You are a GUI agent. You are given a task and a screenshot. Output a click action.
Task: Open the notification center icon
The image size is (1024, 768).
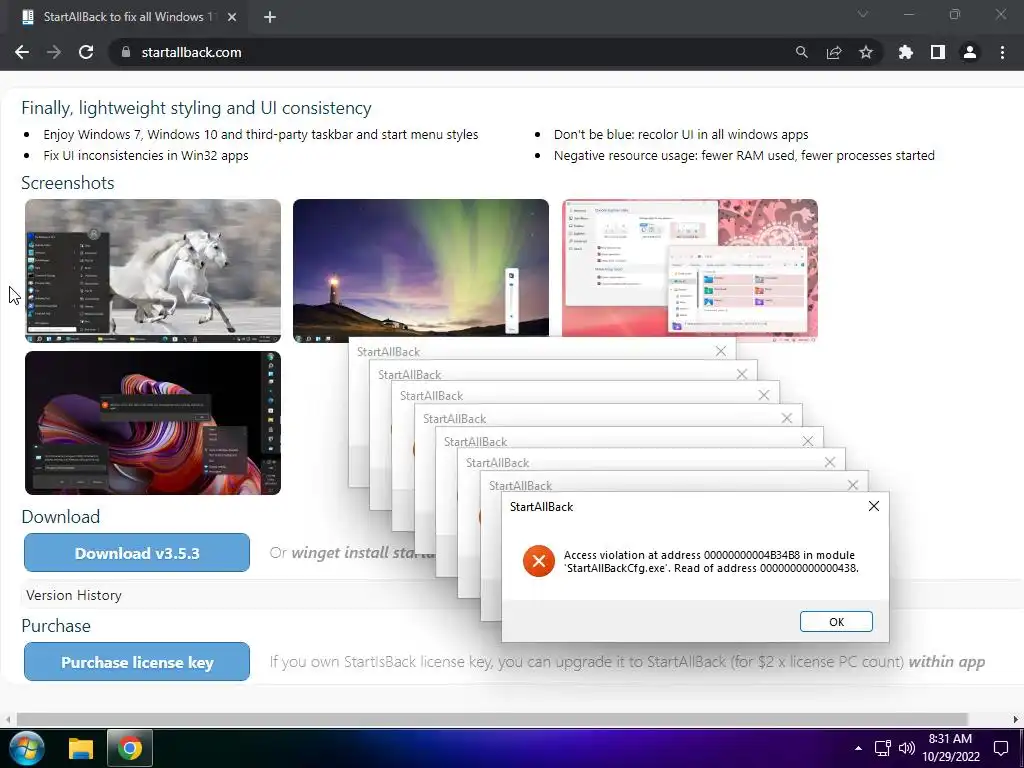(x=1000, y=748)
